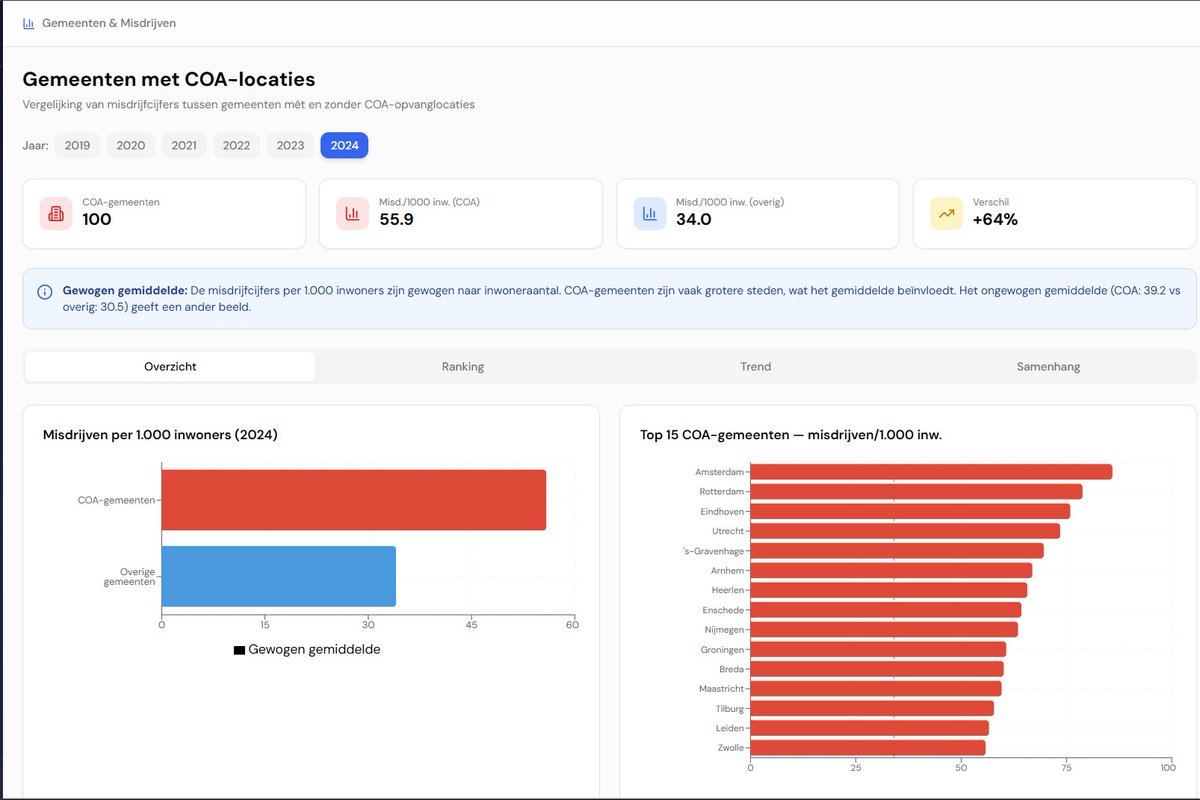
Task: Click the Amsterdam label in Top 15 chart
Action: 720,472
